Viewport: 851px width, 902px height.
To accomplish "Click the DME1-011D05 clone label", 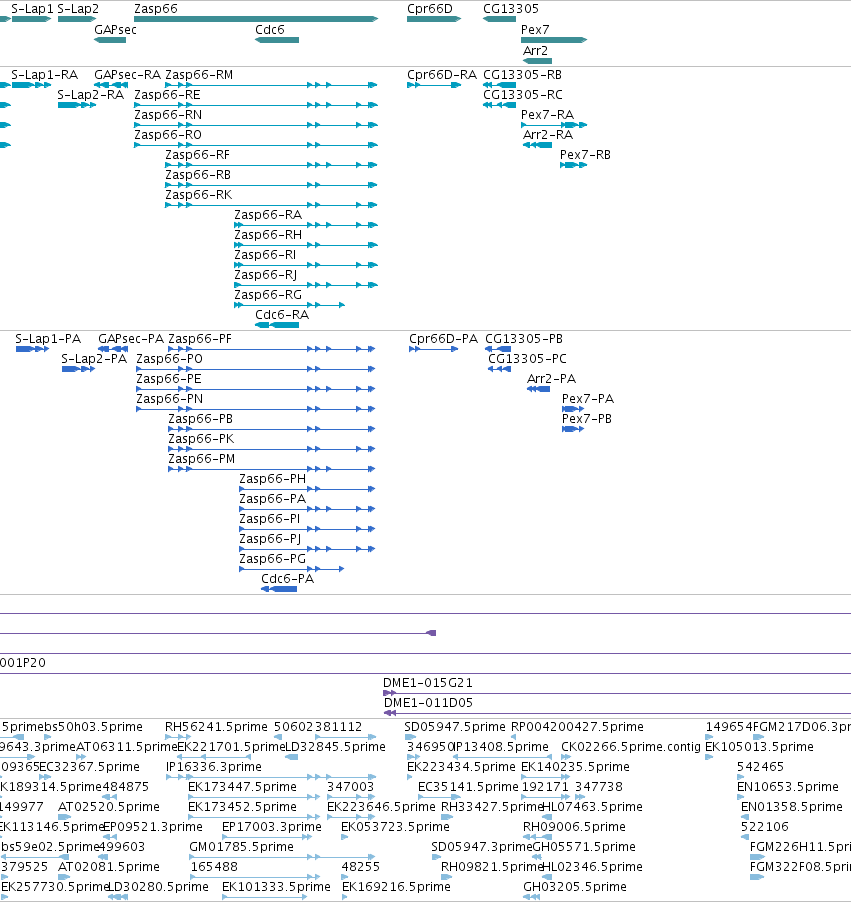I will click(x=428, y=702).
